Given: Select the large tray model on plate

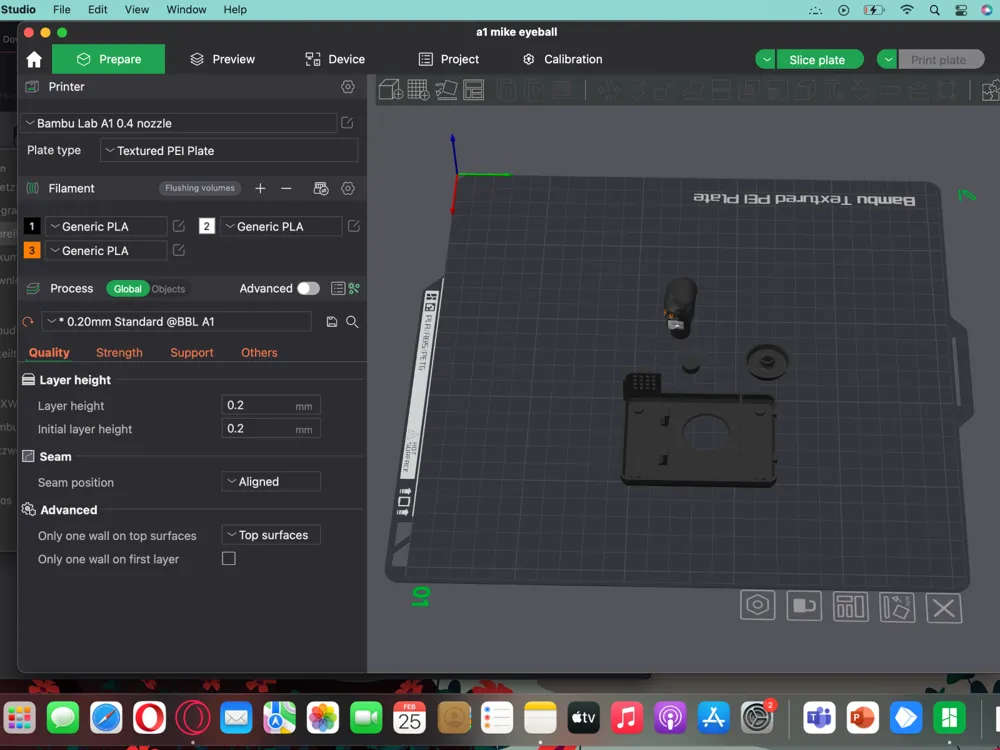Looking at the screenshot, I should click(x=700, y=439).
